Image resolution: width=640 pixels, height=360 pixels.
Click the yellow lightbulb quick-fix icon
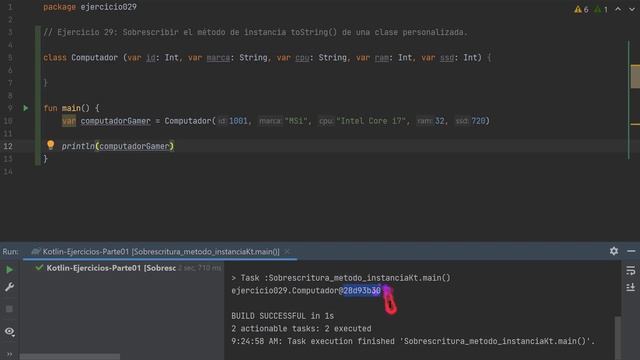[x=51, y=145]
